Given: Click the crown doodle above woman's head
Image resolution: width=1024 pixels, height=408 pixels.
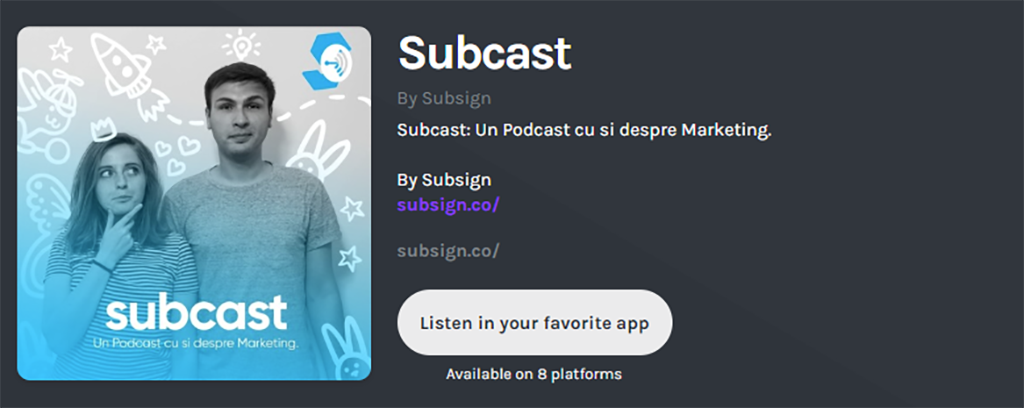Looking at the screenshot, I should click(x=103, y=130).
